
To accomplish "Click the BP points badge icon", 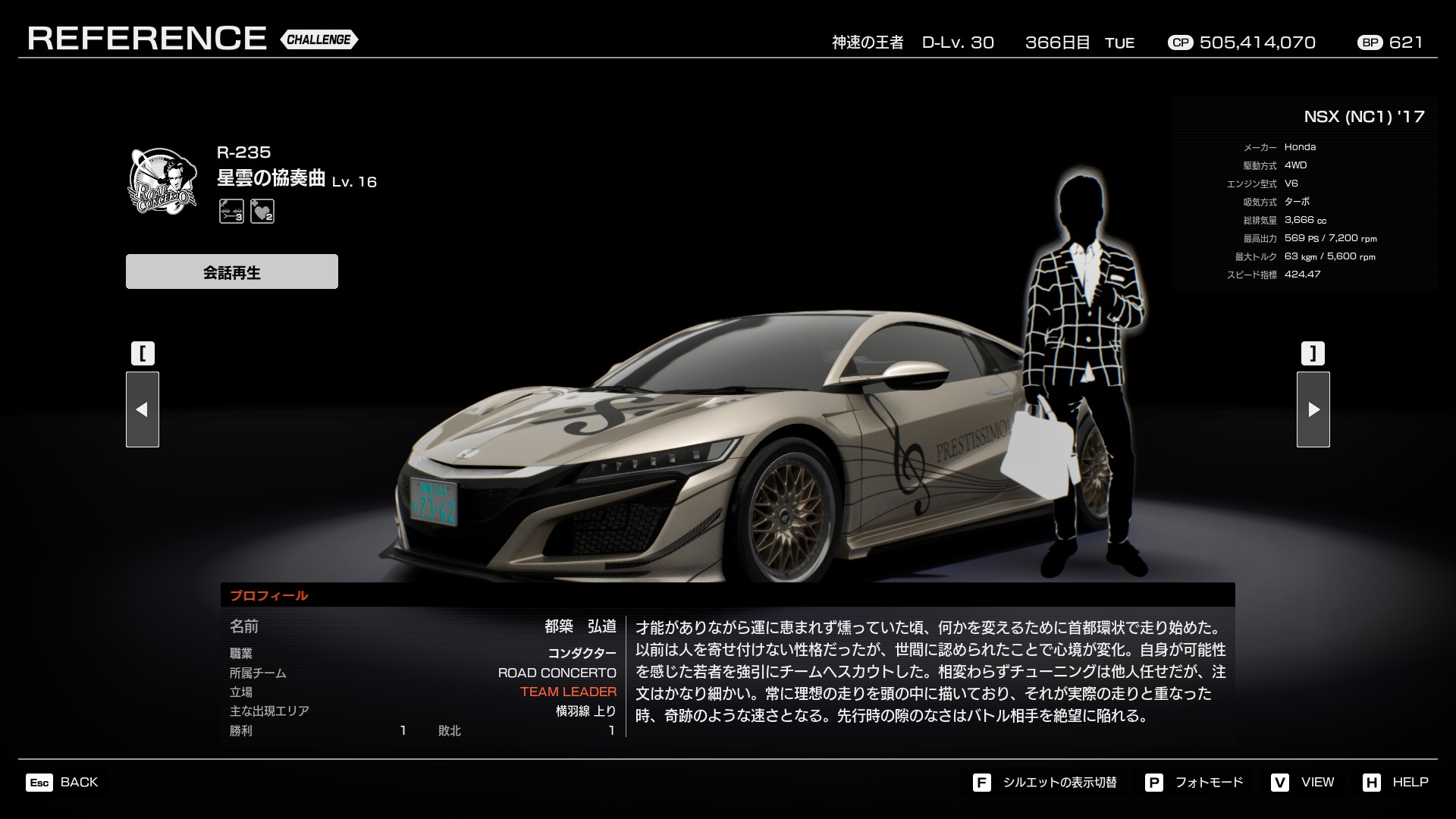I will [1370, 42].
